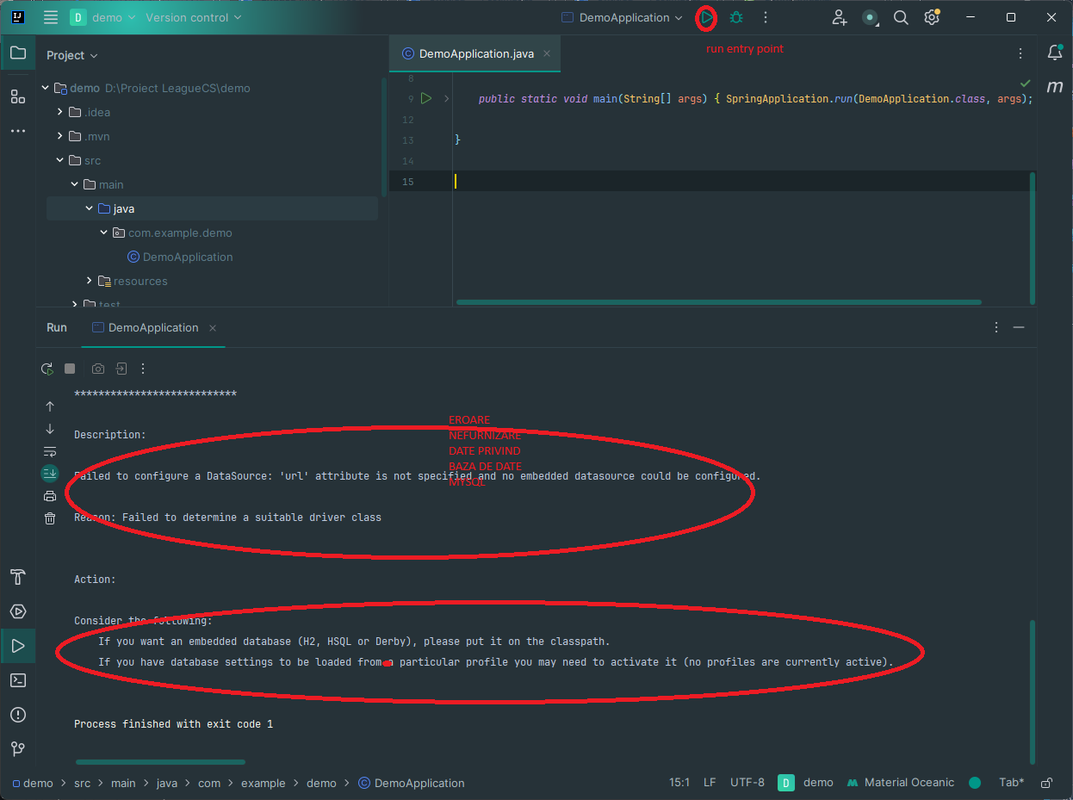This screenshot has height=800, width=1073.
Task: Open the DemoApplication run configuration dropdown
Action: pyautogui.click(x=622, y=18)
